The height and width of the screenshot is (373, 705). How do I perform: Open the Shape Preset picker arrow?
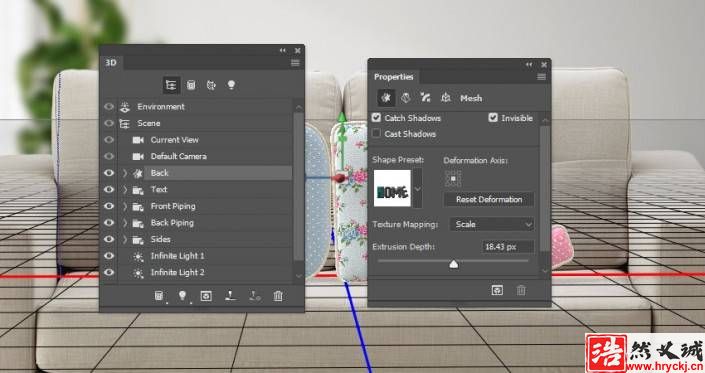(418, 189)
